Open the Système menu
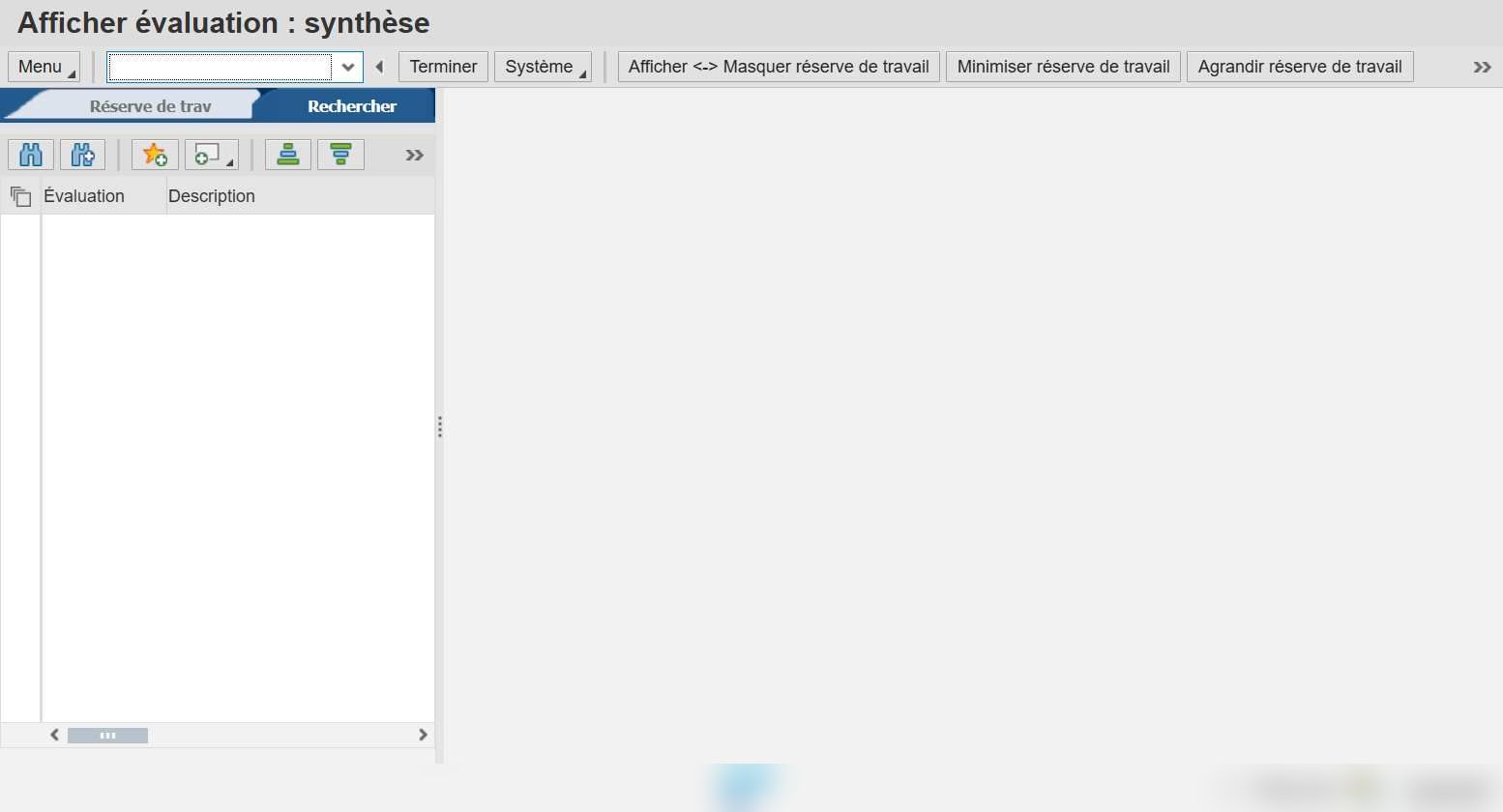1503x812 pixels. click(x=543, y=67)
